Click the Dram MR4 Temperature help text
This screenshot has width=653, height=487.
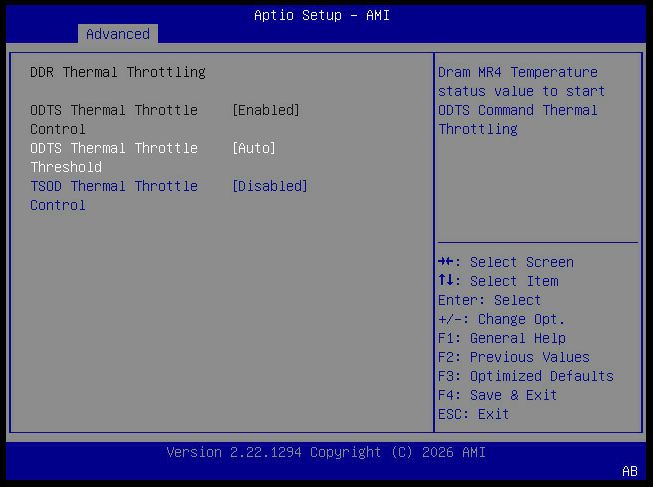521,100
